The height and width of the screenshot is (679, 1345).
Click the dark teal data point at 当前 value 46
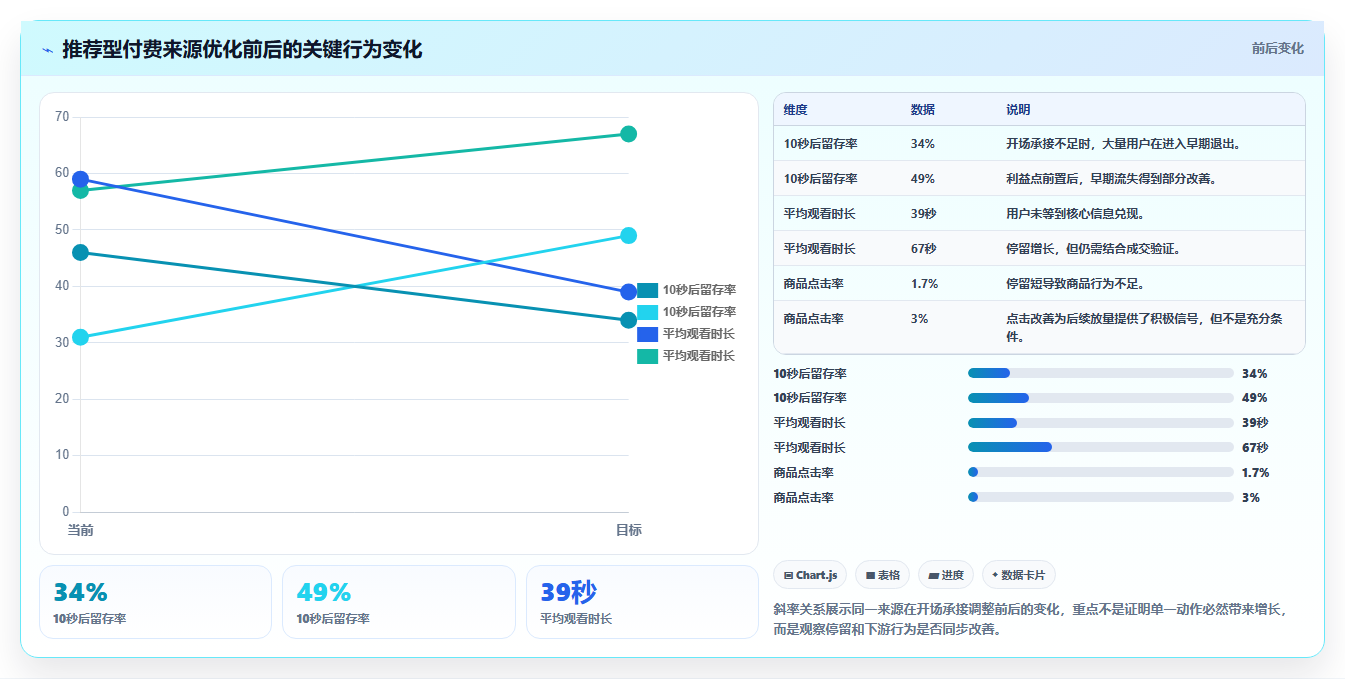coord(81,253)
